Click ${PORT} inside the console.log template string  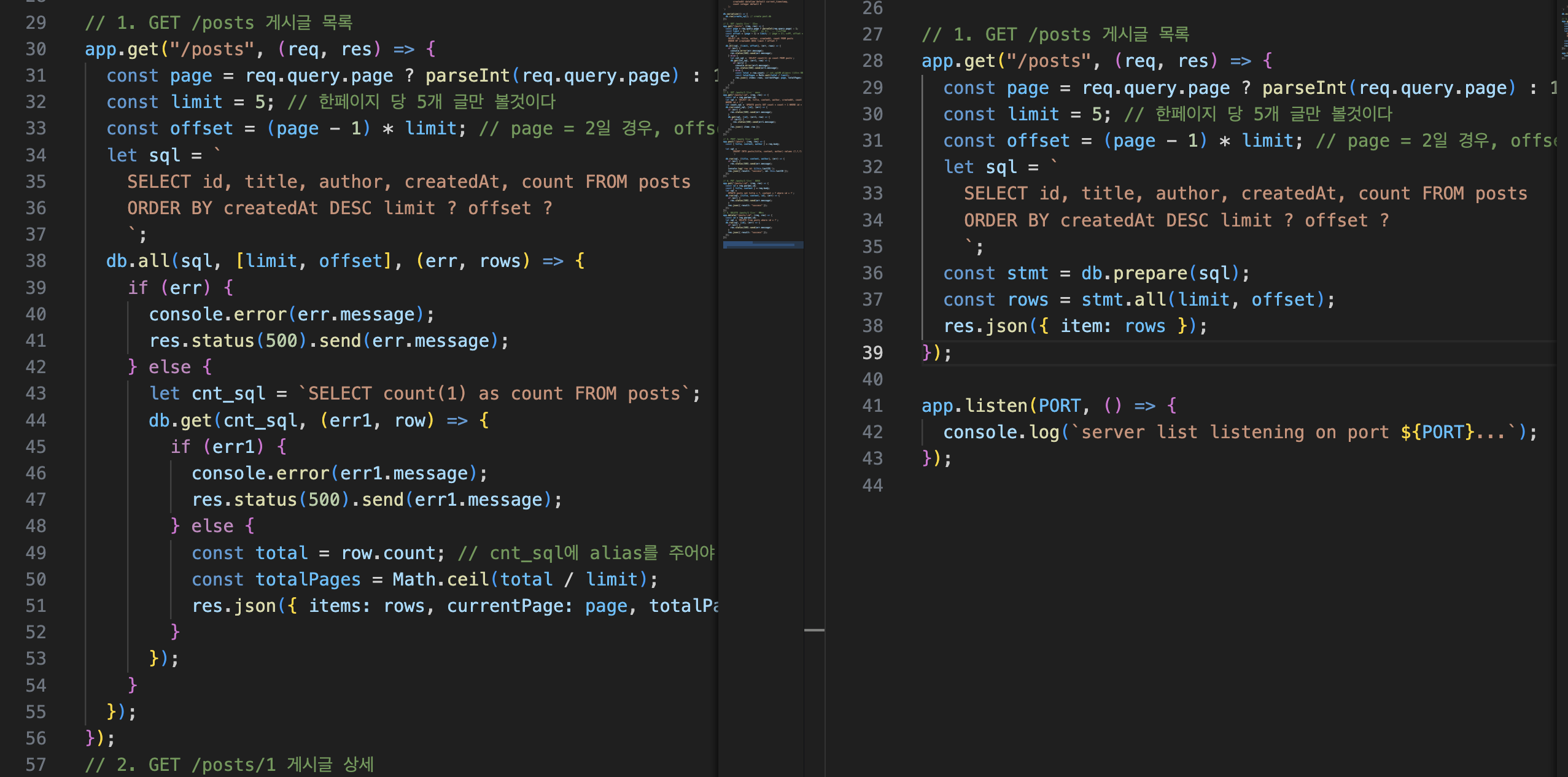[x=1437, y=432]
